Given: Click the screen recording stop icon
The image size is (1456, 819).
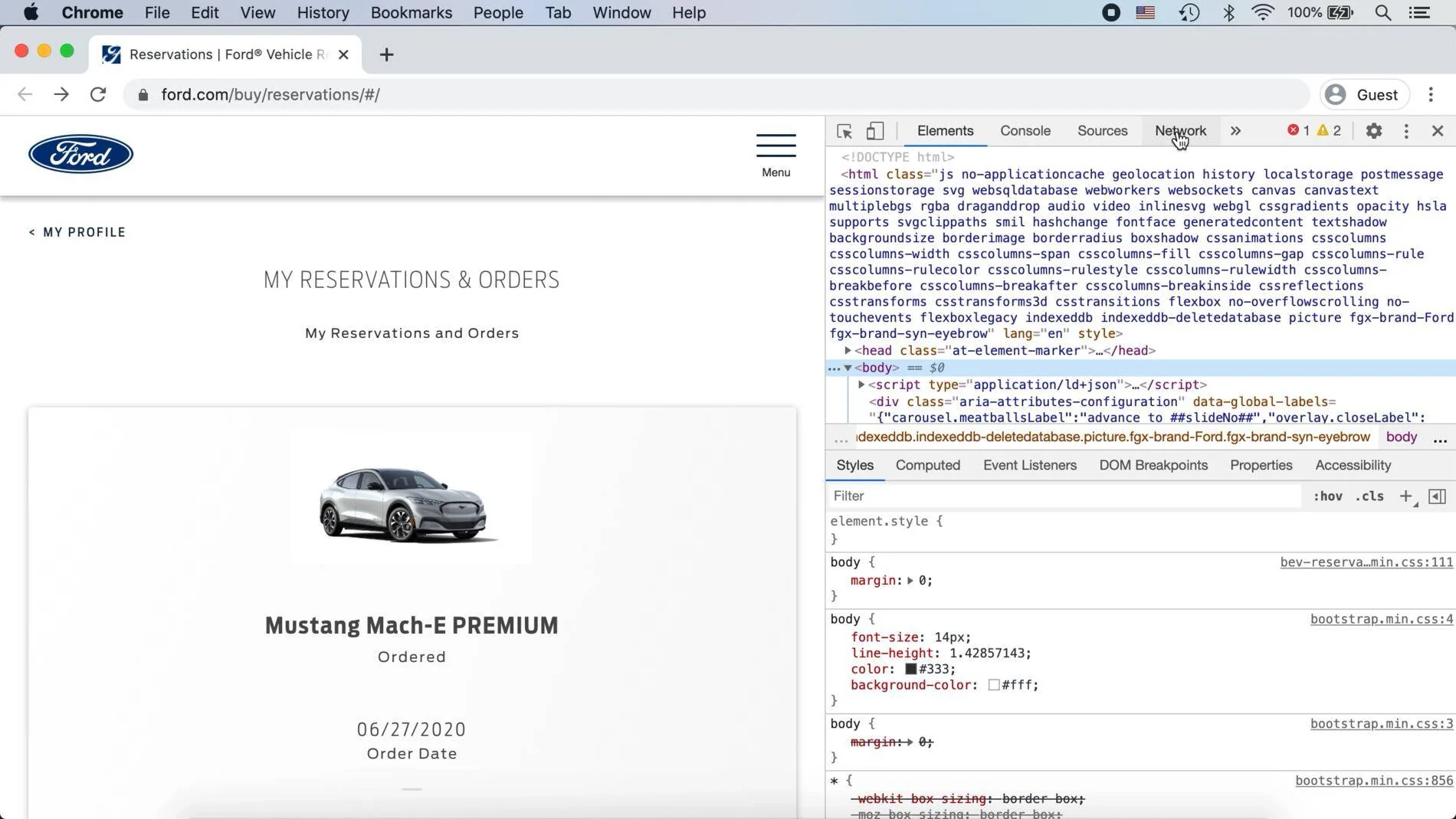Looking at the screenshot, I should (x=1110, y=12).
